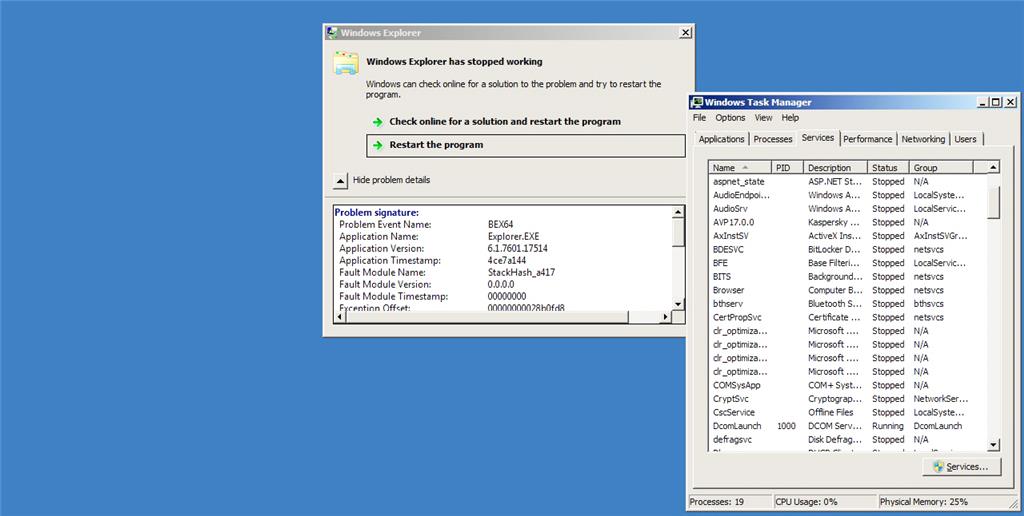Click the PID value 1000

click(786, 426)
